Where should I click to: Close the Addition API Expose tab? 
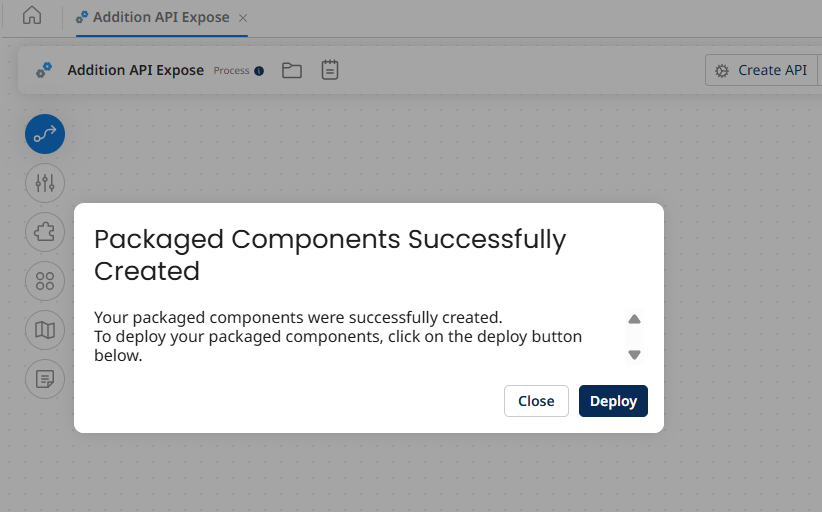243,18
